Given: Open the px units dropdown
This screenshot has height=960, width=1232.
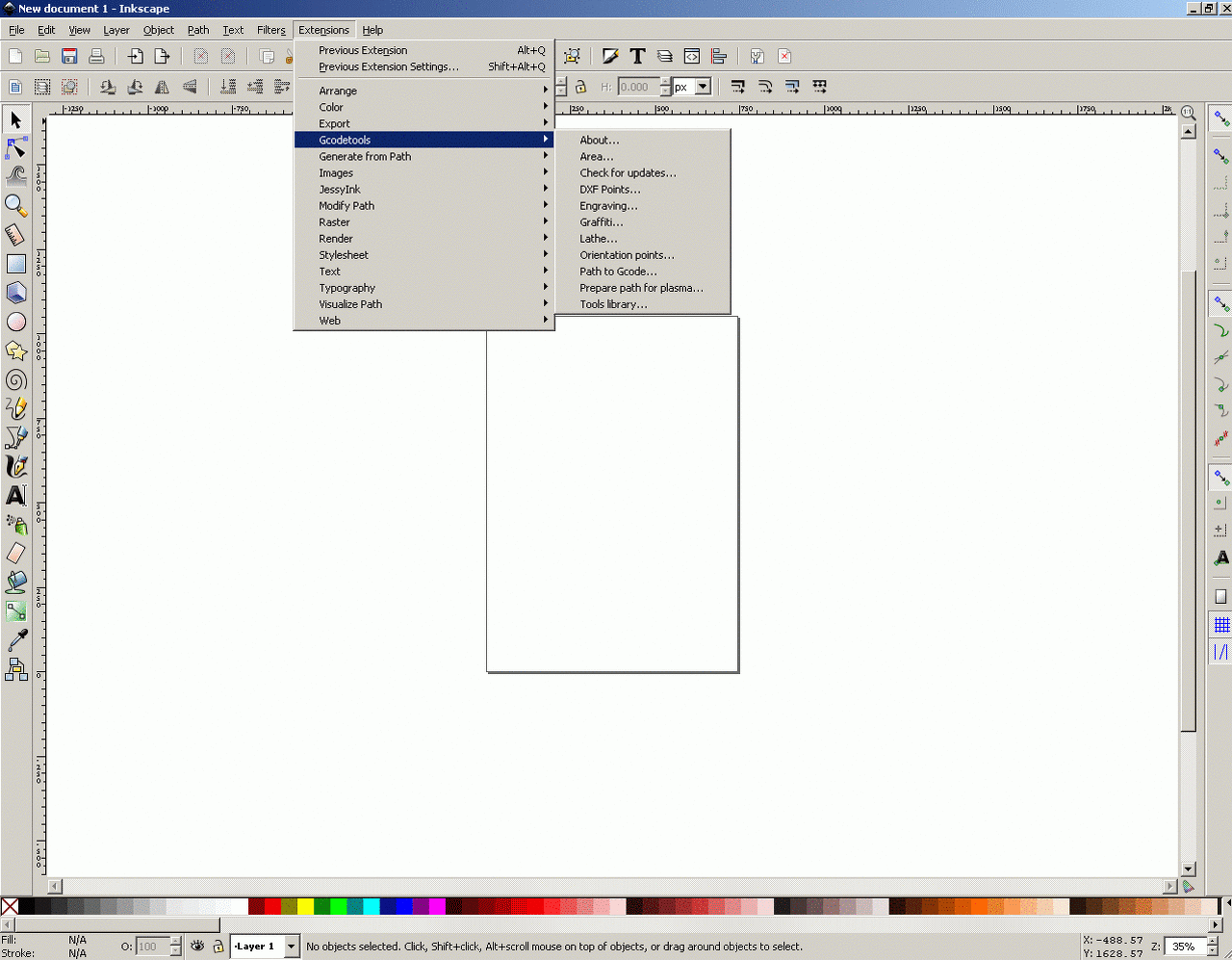Looking at the screenshot, I should [703, 87].
